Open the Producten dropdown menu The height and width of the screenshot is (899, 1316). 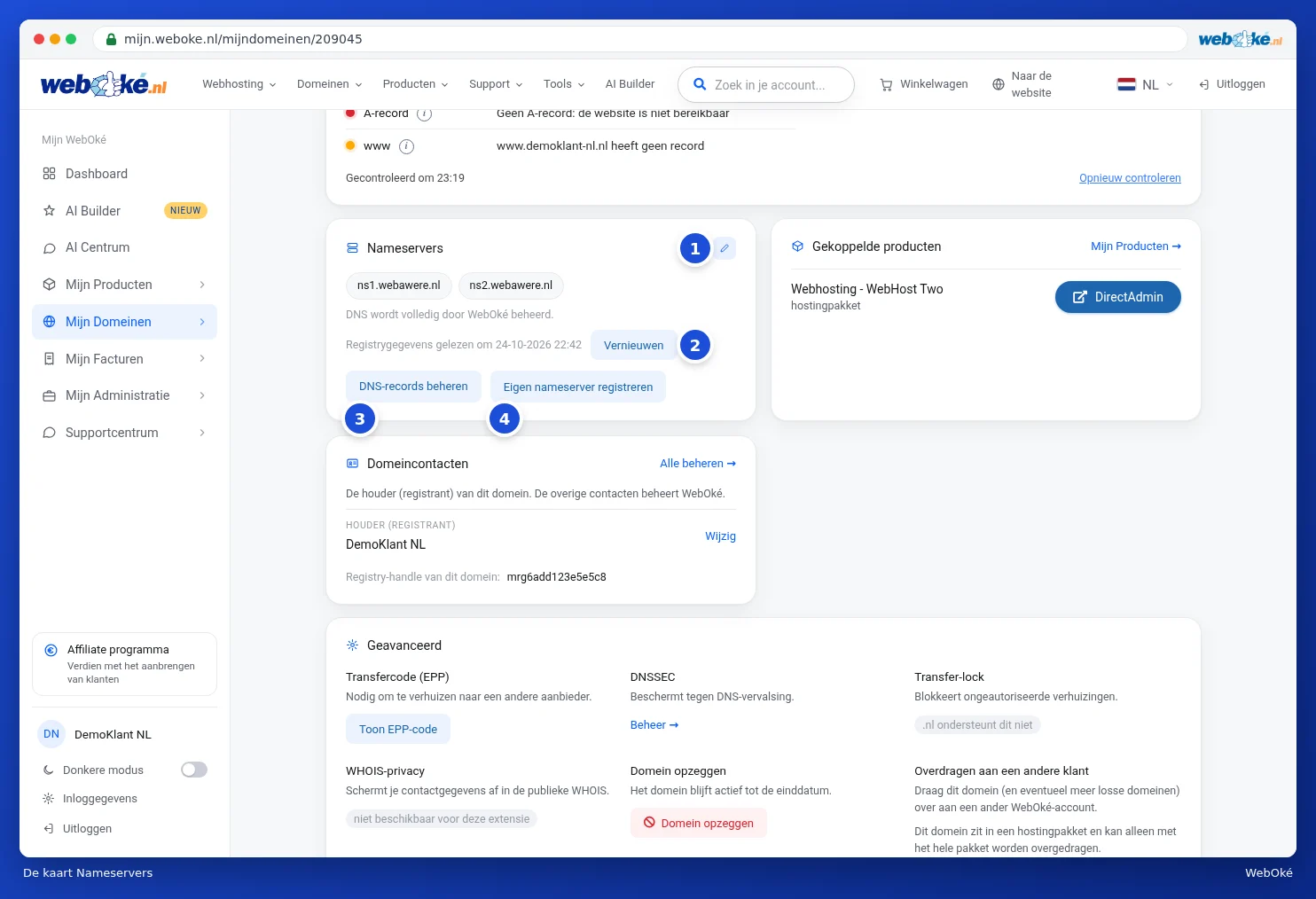pos(416,84)
